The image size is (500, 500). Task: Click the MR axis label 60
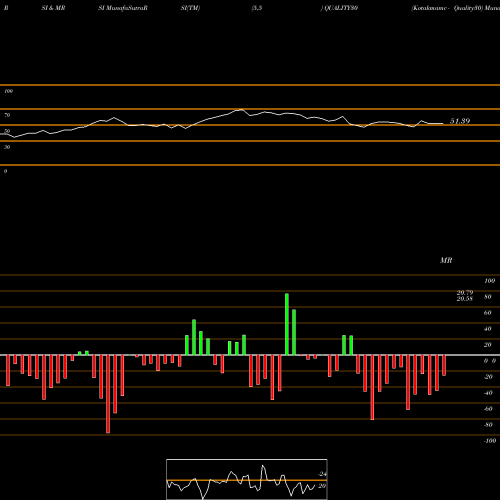(488, 313)
